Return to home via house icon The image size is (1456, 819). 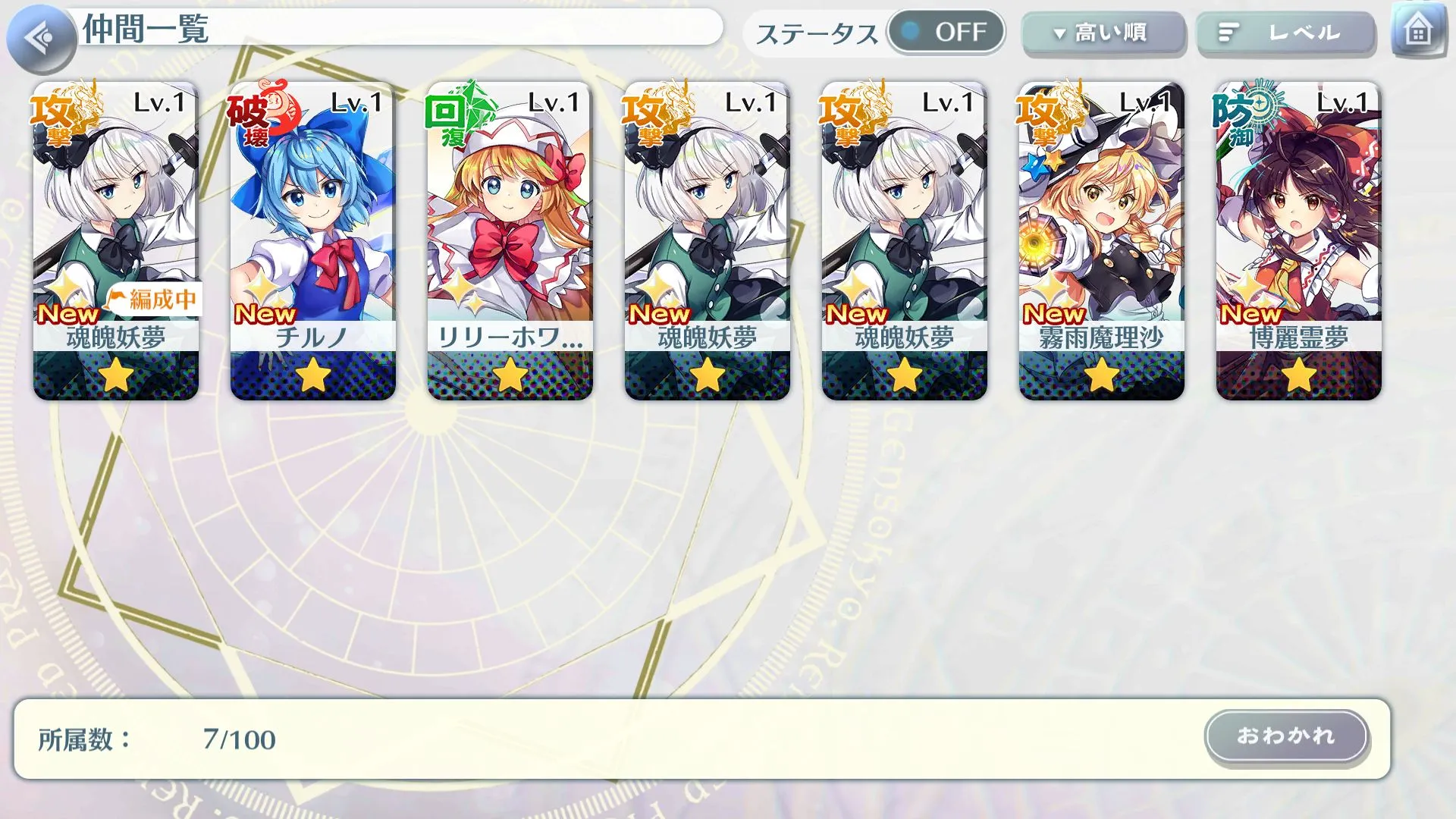1418,32
